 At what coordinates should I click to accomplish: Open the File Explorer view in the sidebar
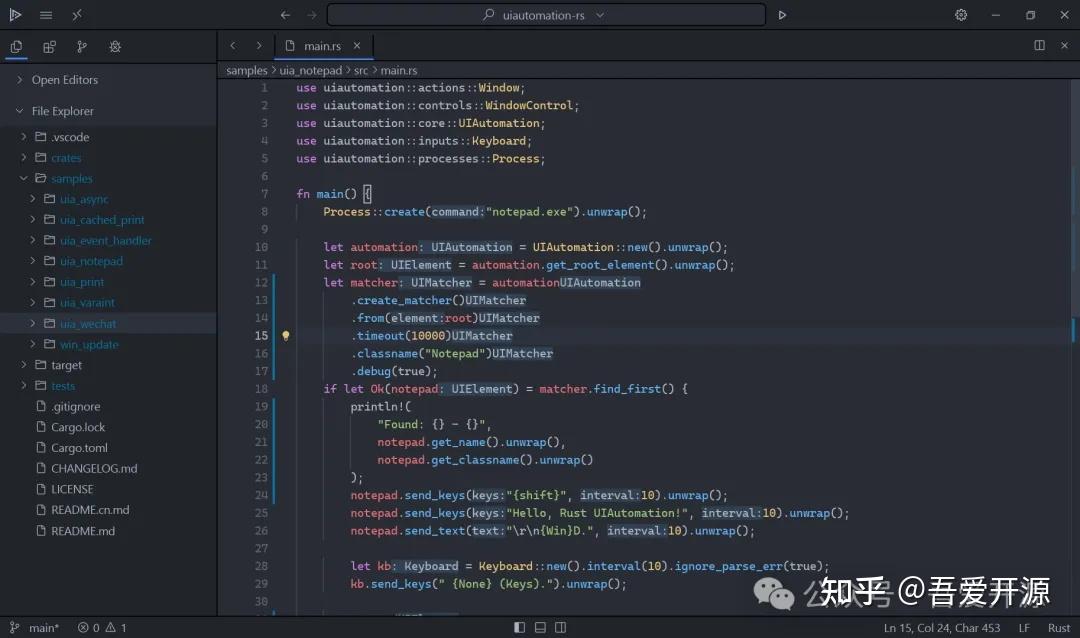[16, 47]
